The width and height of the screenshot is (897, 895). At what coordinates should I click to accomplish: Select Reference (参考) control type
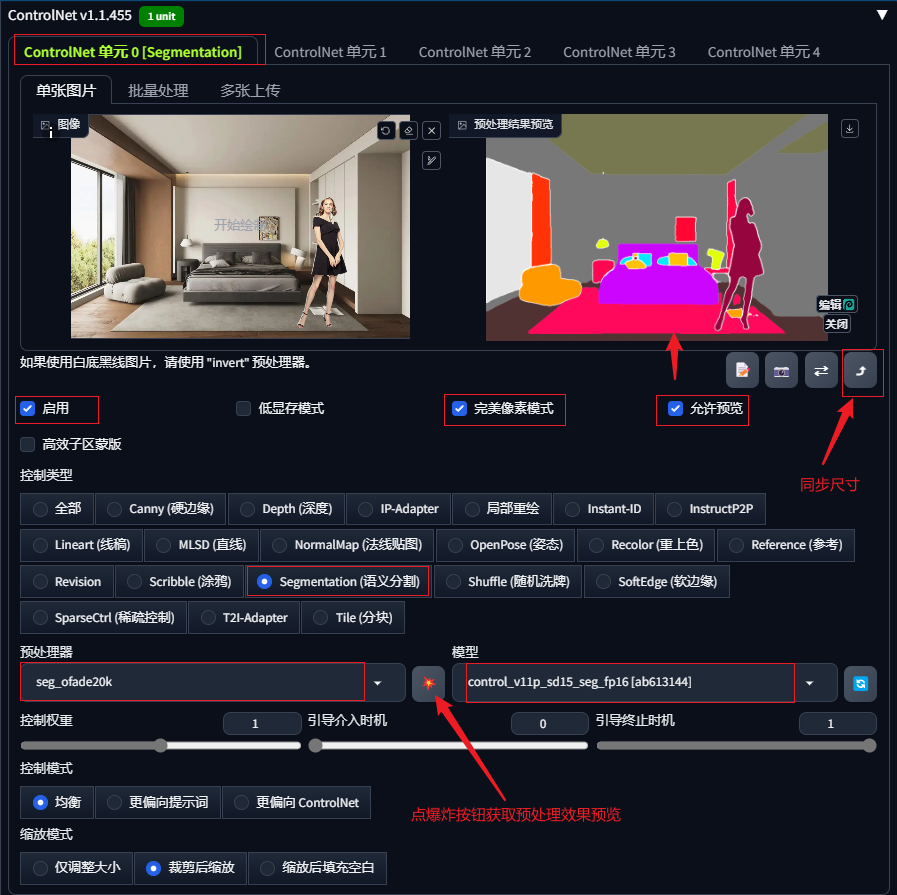pos(786,545)
